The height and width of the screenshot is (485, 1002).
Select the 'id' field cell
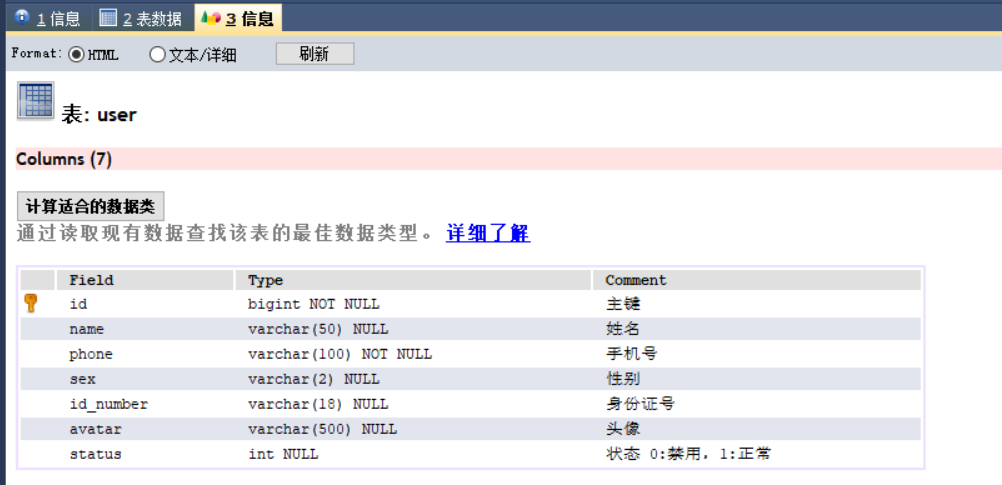click(x=144, y=304)
